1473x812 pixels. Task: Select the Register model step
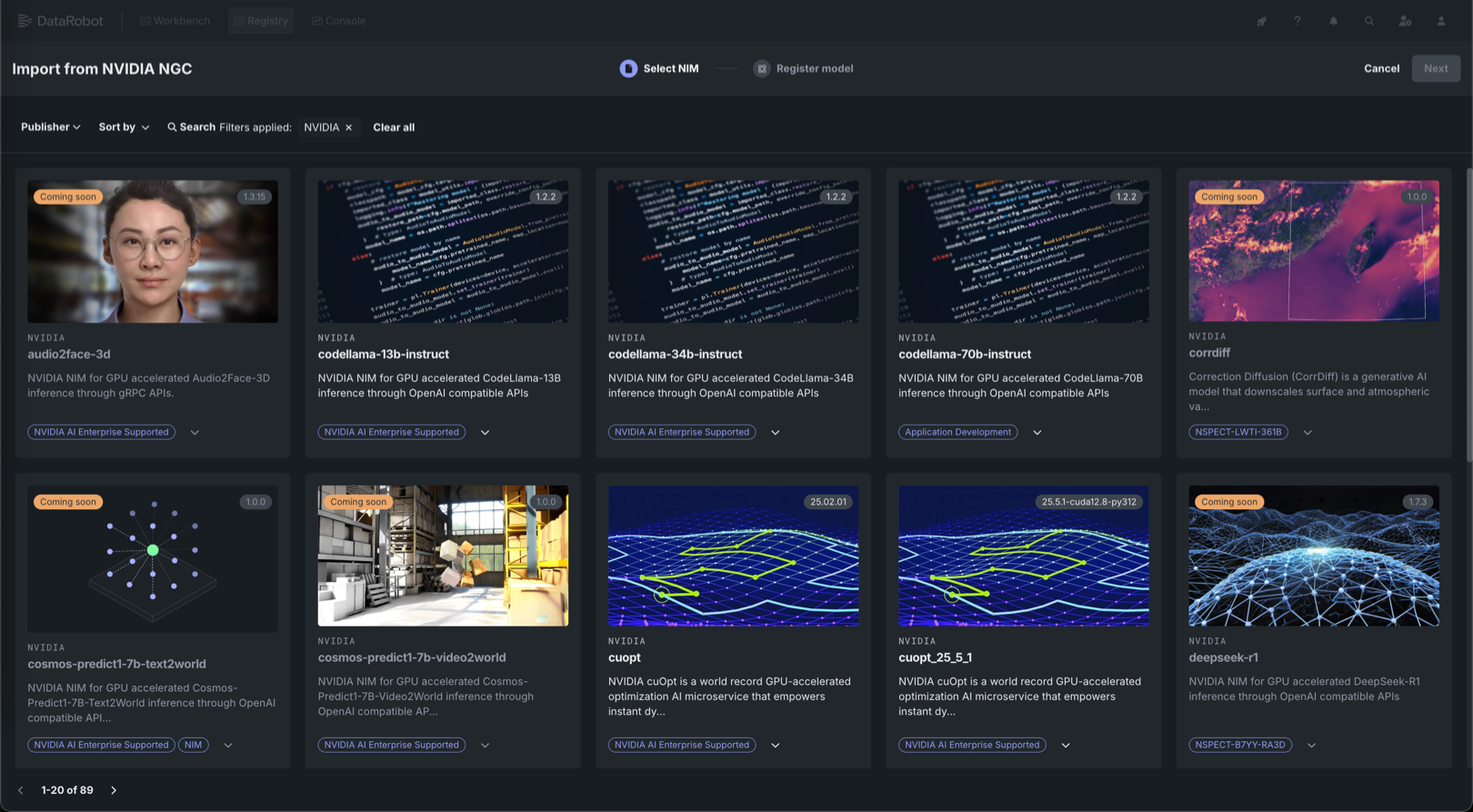(803, 68)
